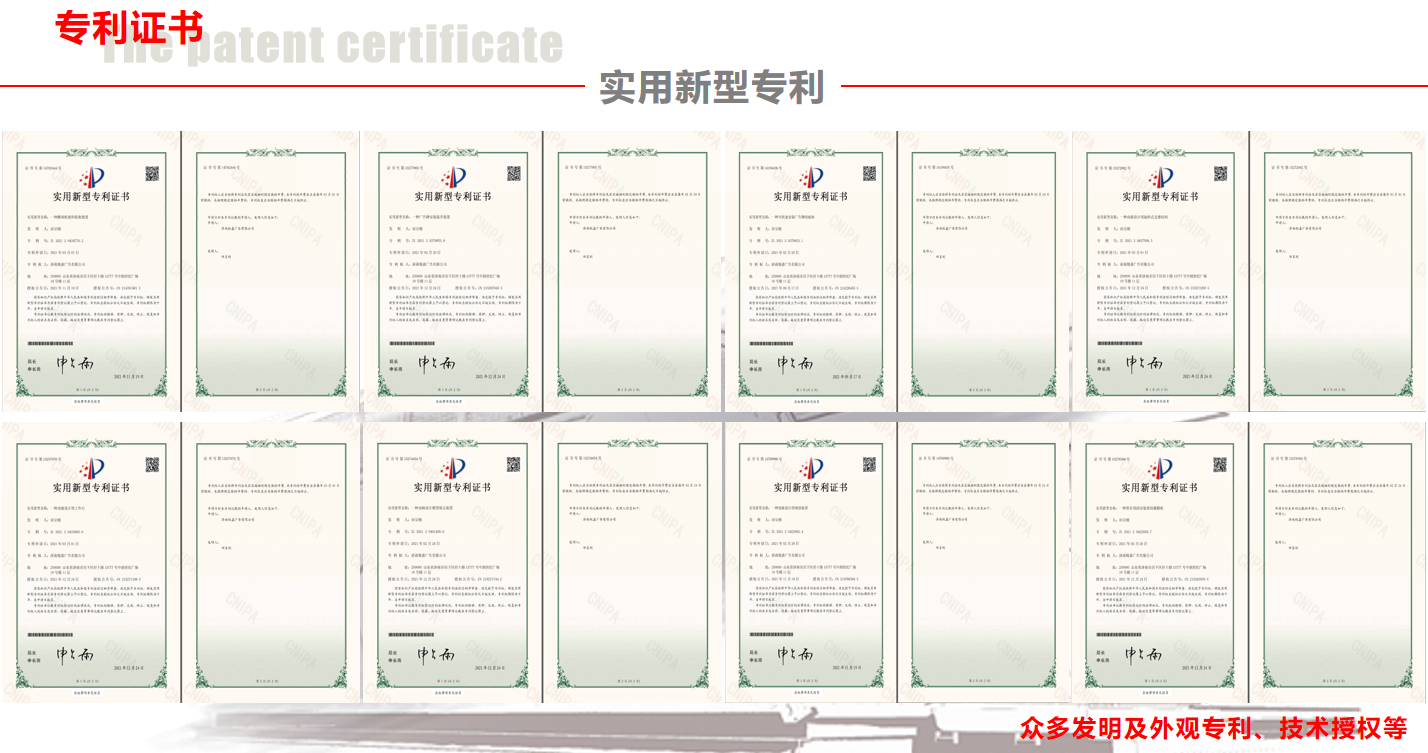This screenshot has height=753, width=1428.
Task: Open the back page of the bottom-right certificate
Action: pyautogui.click(x=1337, y=560)
